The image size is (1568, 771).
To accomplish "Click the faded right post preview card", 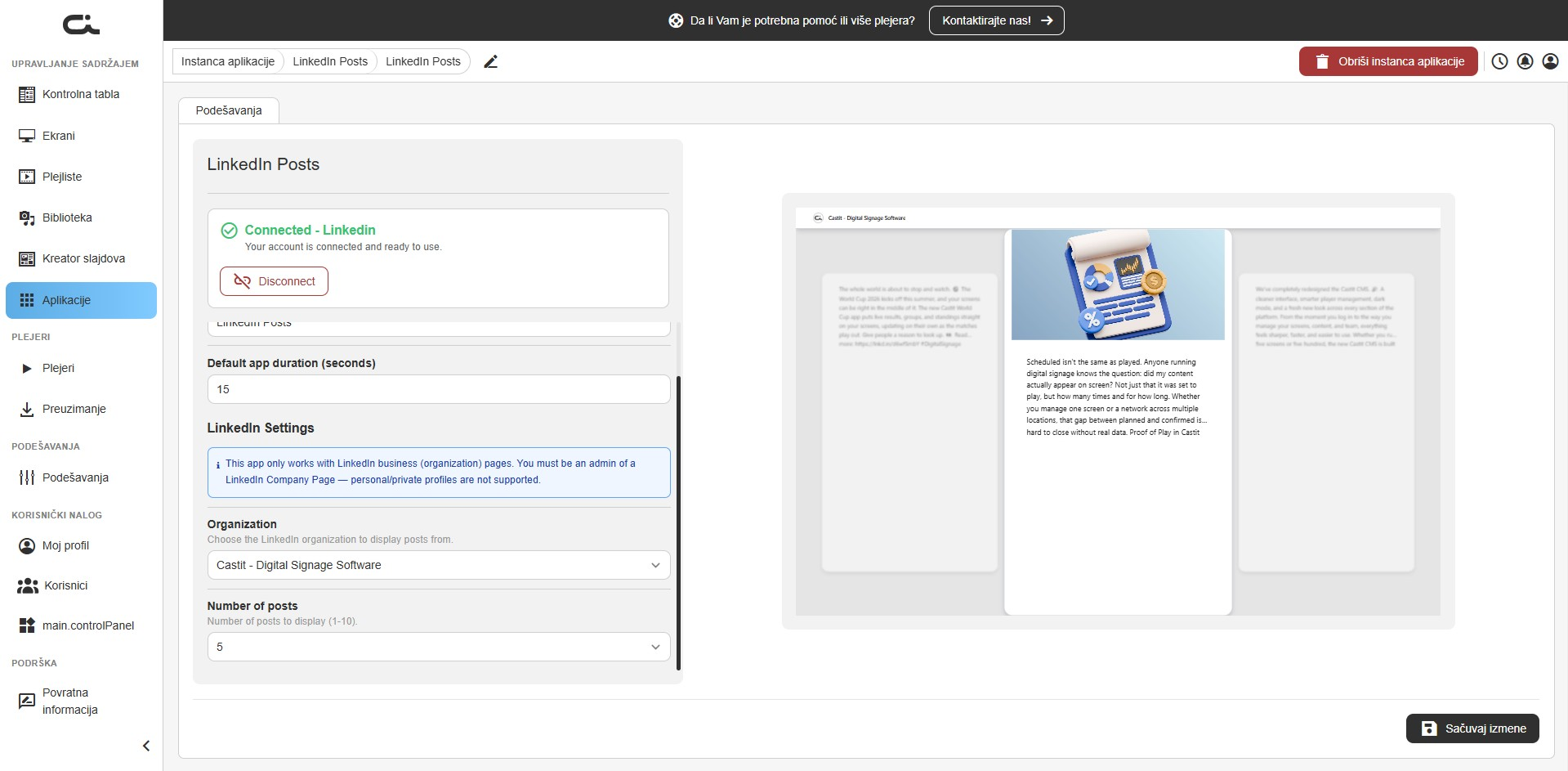I will pos(1326,422).
